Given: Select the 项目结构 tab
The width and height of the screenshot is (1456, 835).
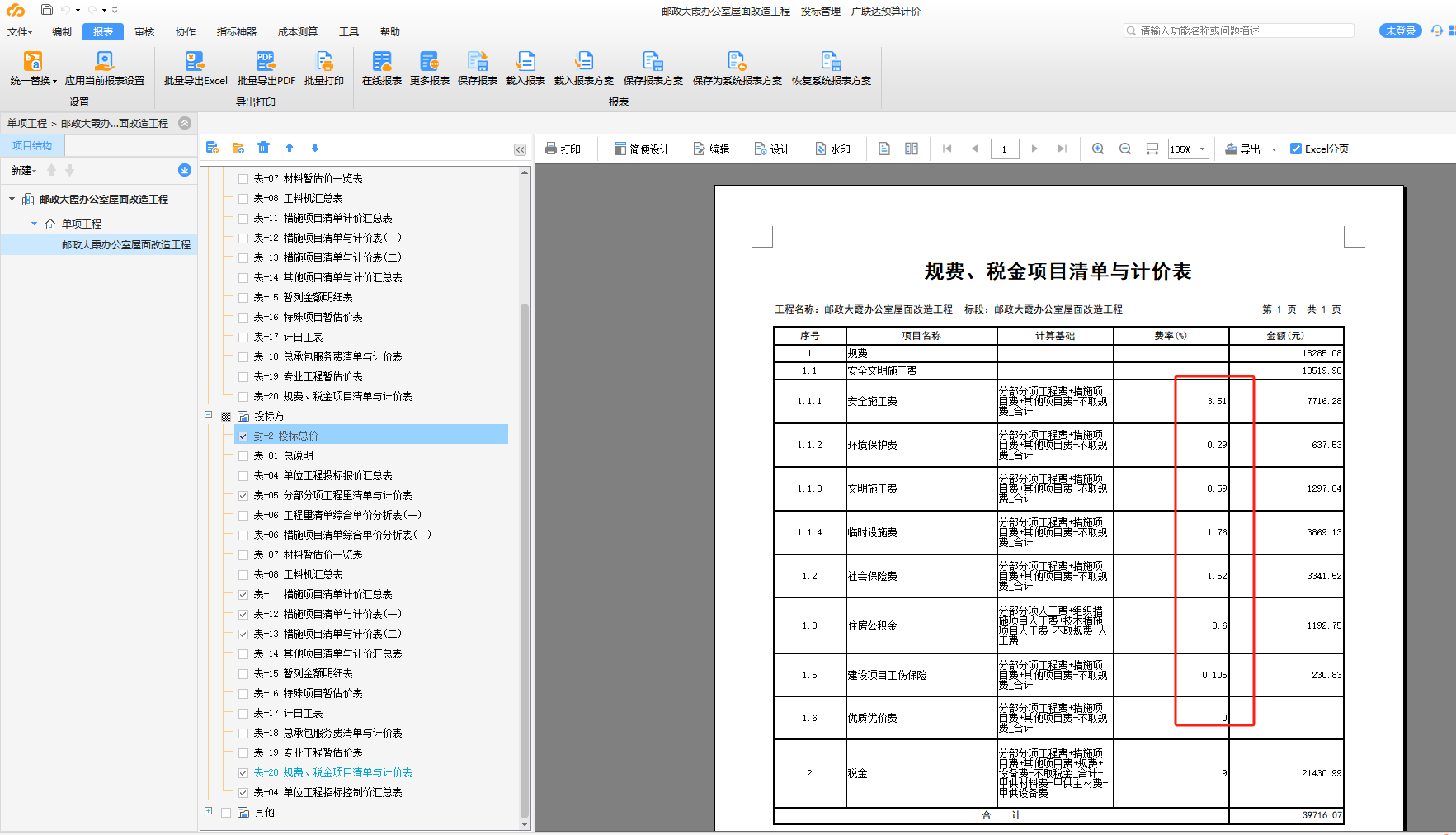Looking at the screenshot, I should (x=32, y=145).
